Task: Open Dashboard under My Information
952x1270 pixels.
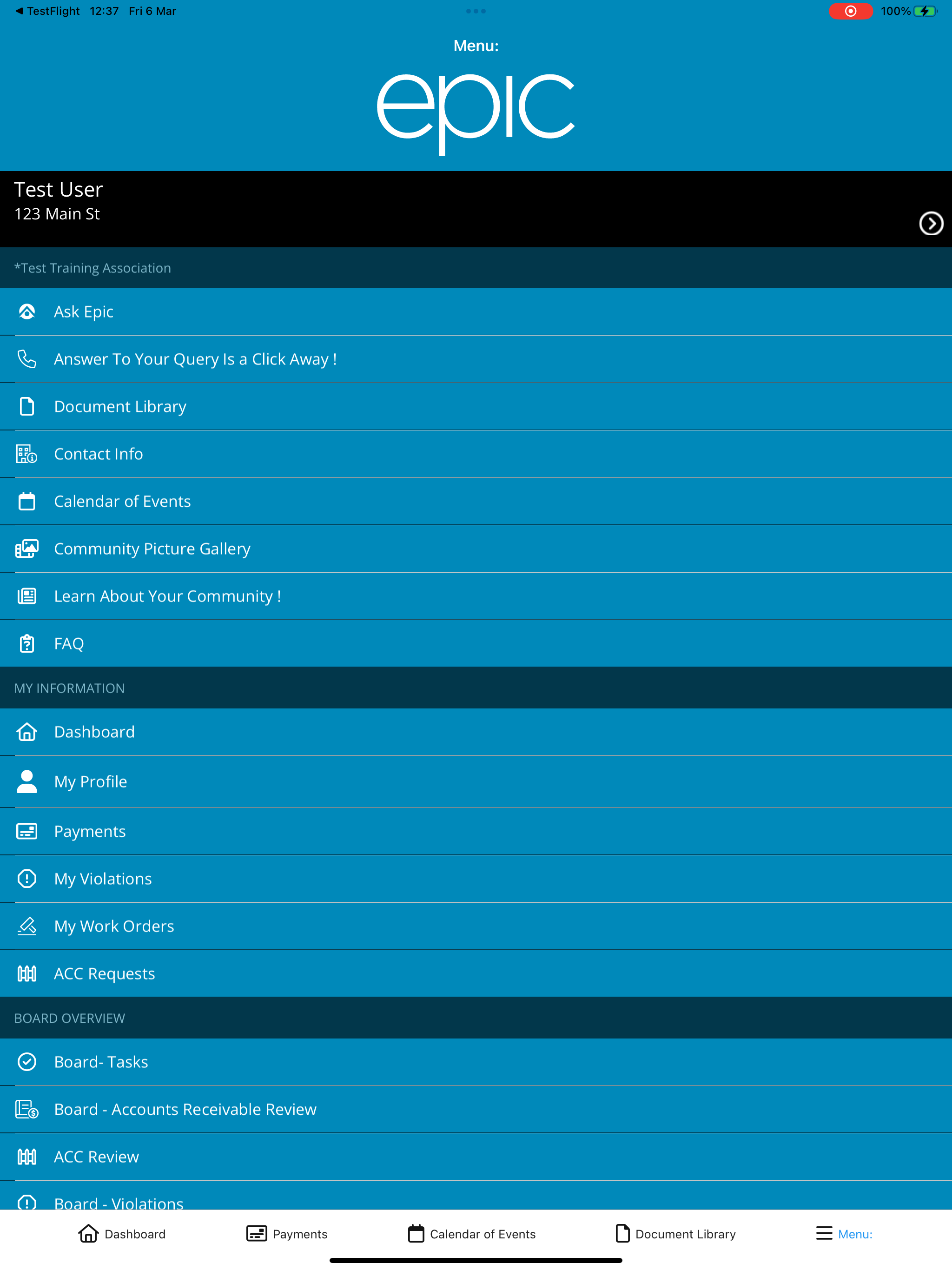Action: tap(476, 732)
